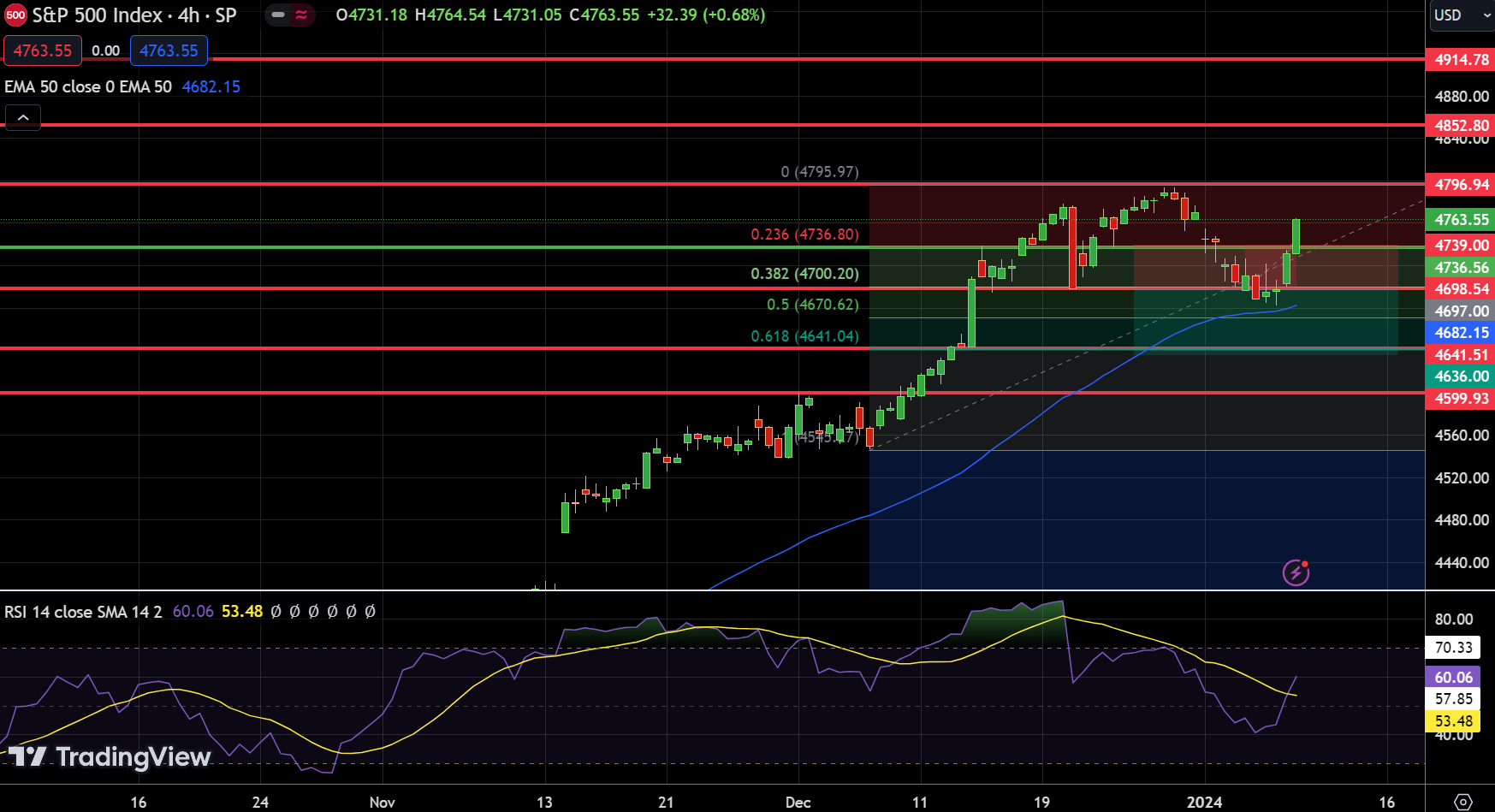Select the RSI 14 indicator legend
This screenshot has height=812, width=1495.
point(83,612)
